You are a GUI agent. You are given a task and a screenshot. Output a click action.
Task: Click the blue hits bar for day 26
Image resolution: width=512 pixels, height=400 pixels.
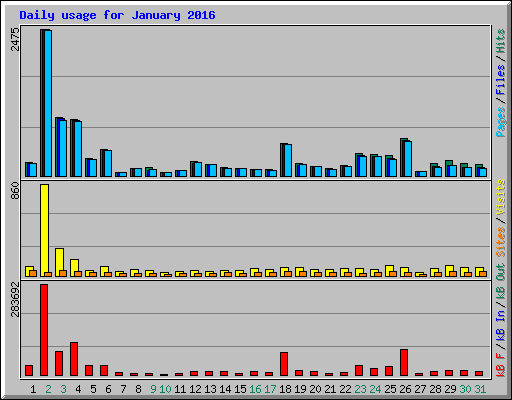(x=406, y=157)
